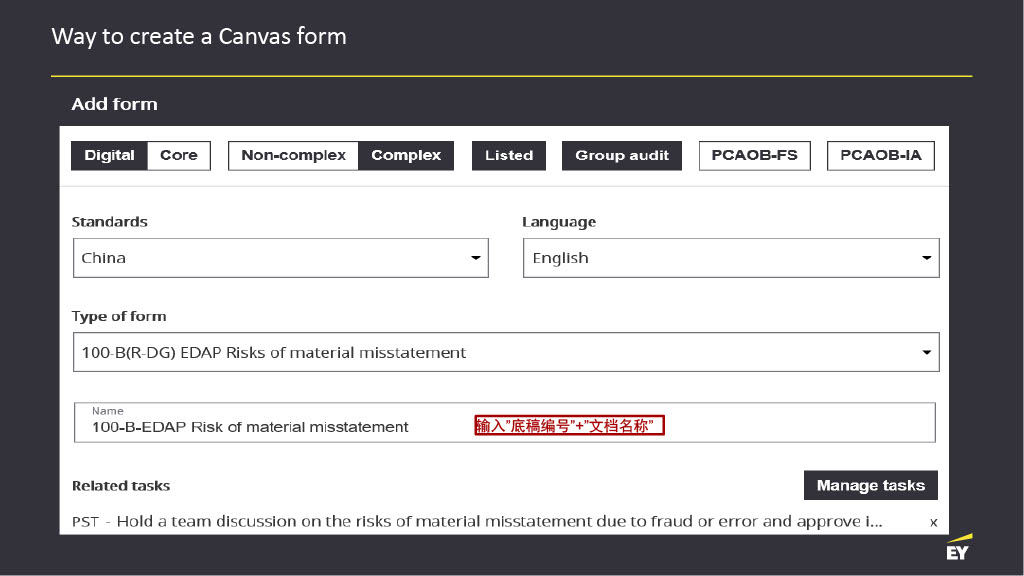Click the Standards dropdown arrow
Viewport: 1024px width, 576px height.
tap(476, 258)
